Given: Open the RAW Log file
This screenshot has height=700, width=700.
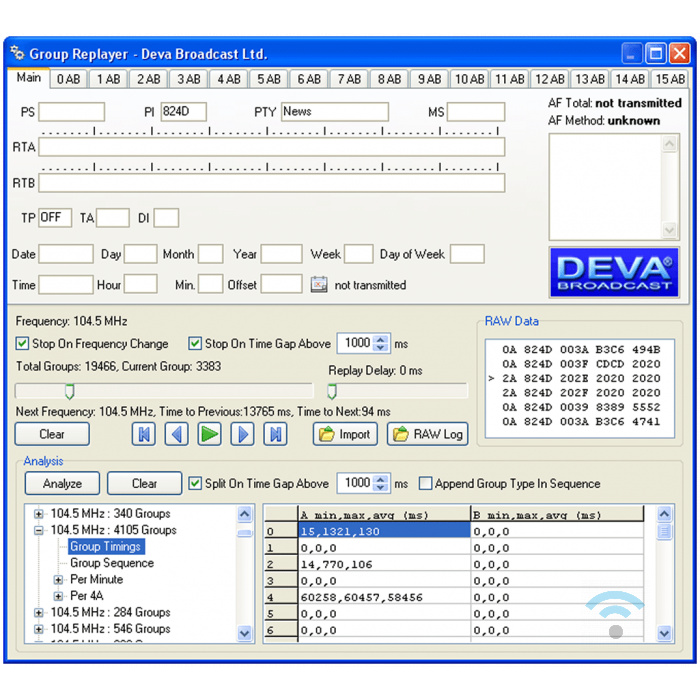Looking at the screenshot, I should pos(427,434).
